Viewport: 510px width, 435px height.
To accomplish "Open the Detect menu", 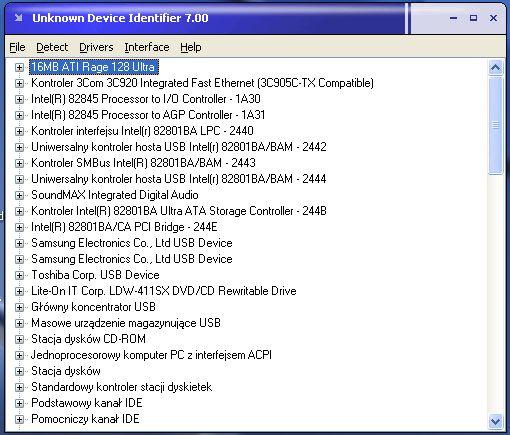I will [52, 47].
